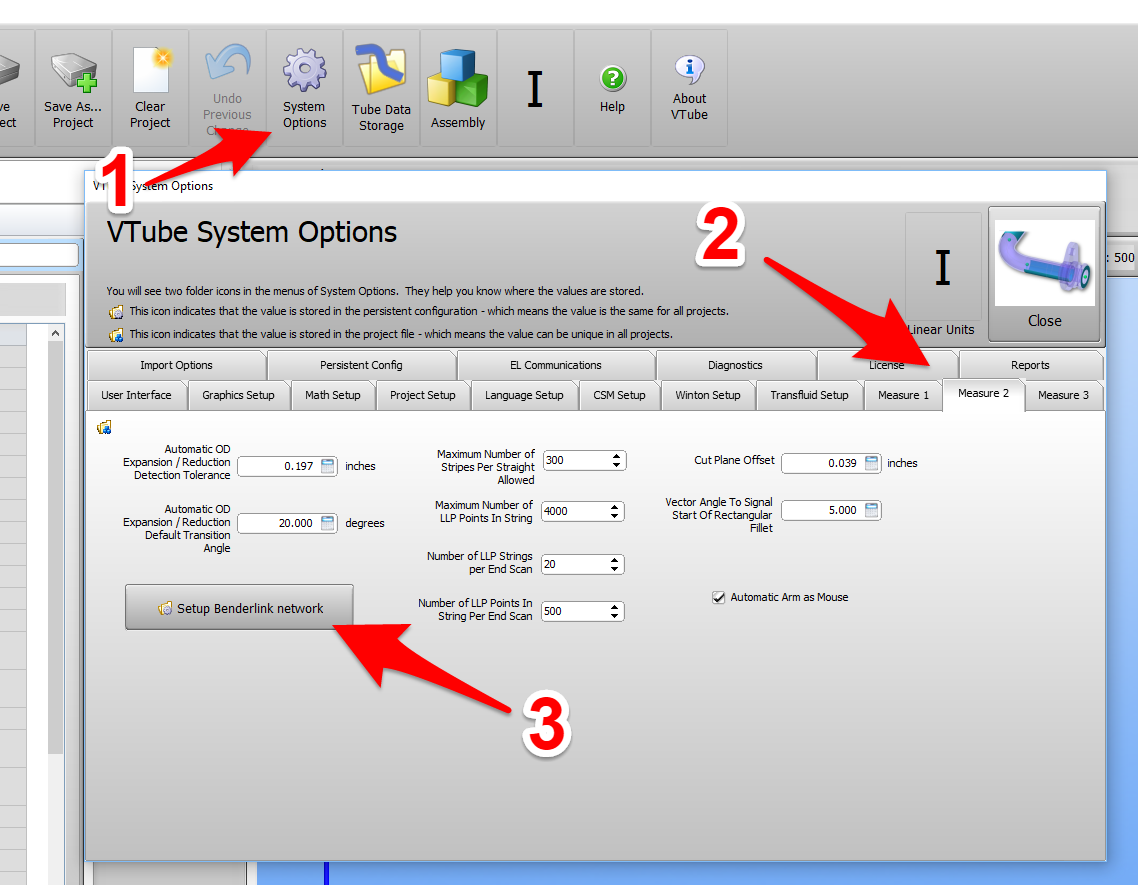
Task: Open User Interface tab
Action: 136,396
